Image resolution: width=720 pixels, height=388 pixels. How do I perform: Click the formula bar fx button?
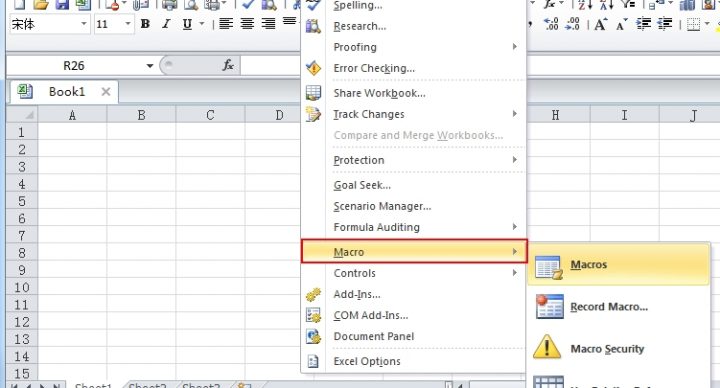[228, 66]
